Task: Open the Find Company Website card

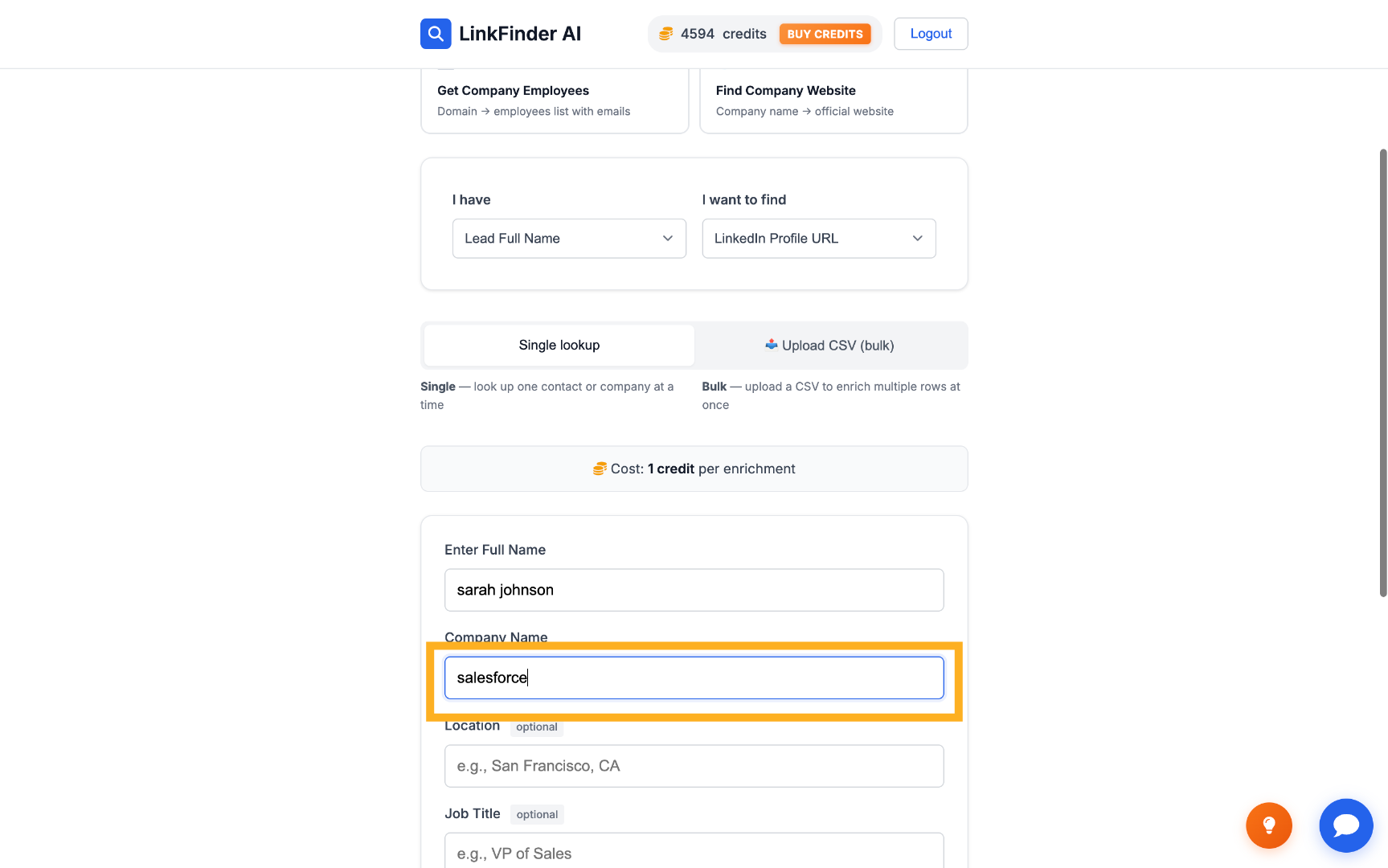Action: point(833,100)
